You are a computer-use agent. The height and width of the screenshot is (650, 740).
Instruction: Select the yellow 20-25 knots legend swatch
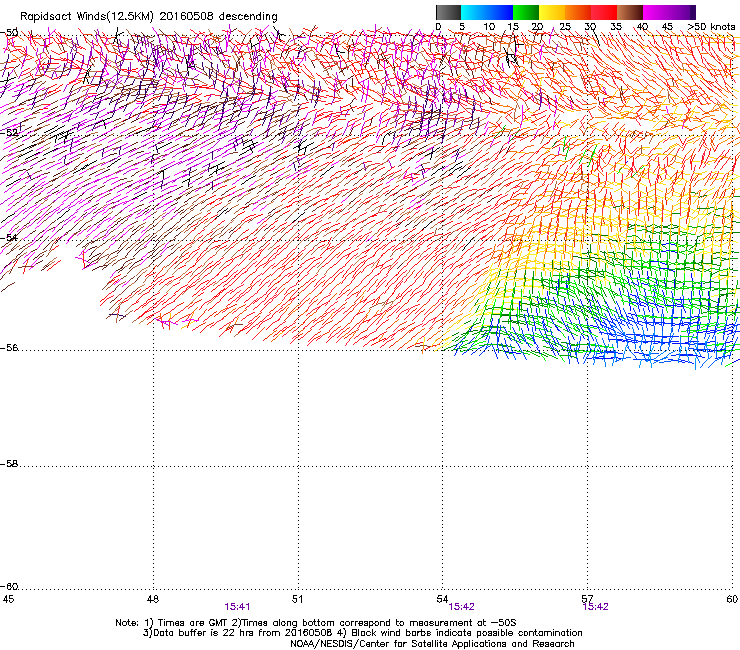(x=552, y=12)
